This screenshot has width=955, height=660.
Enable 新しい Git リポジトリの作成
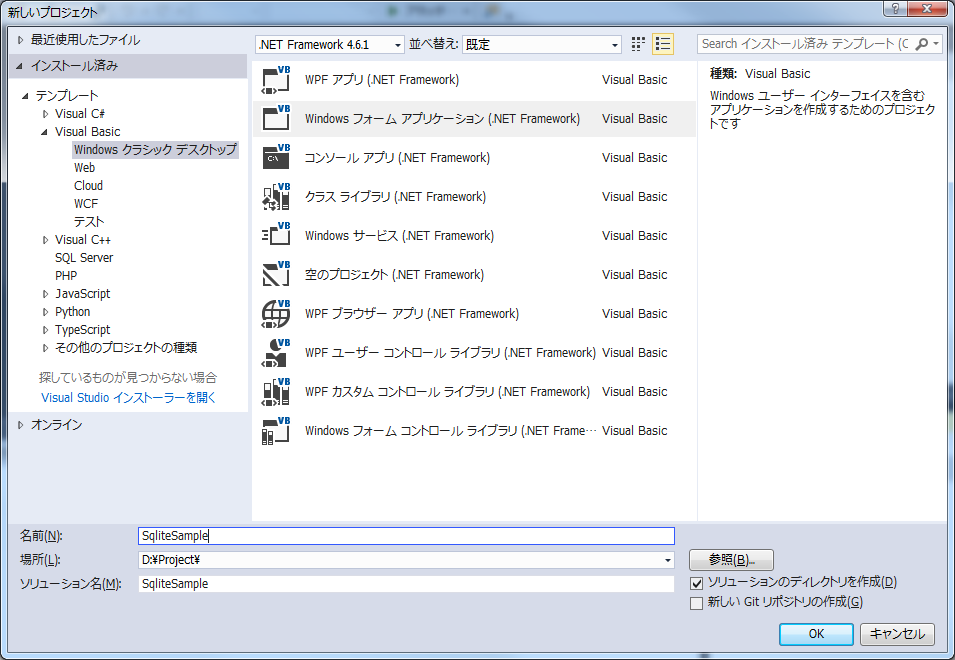coord(694,602)
